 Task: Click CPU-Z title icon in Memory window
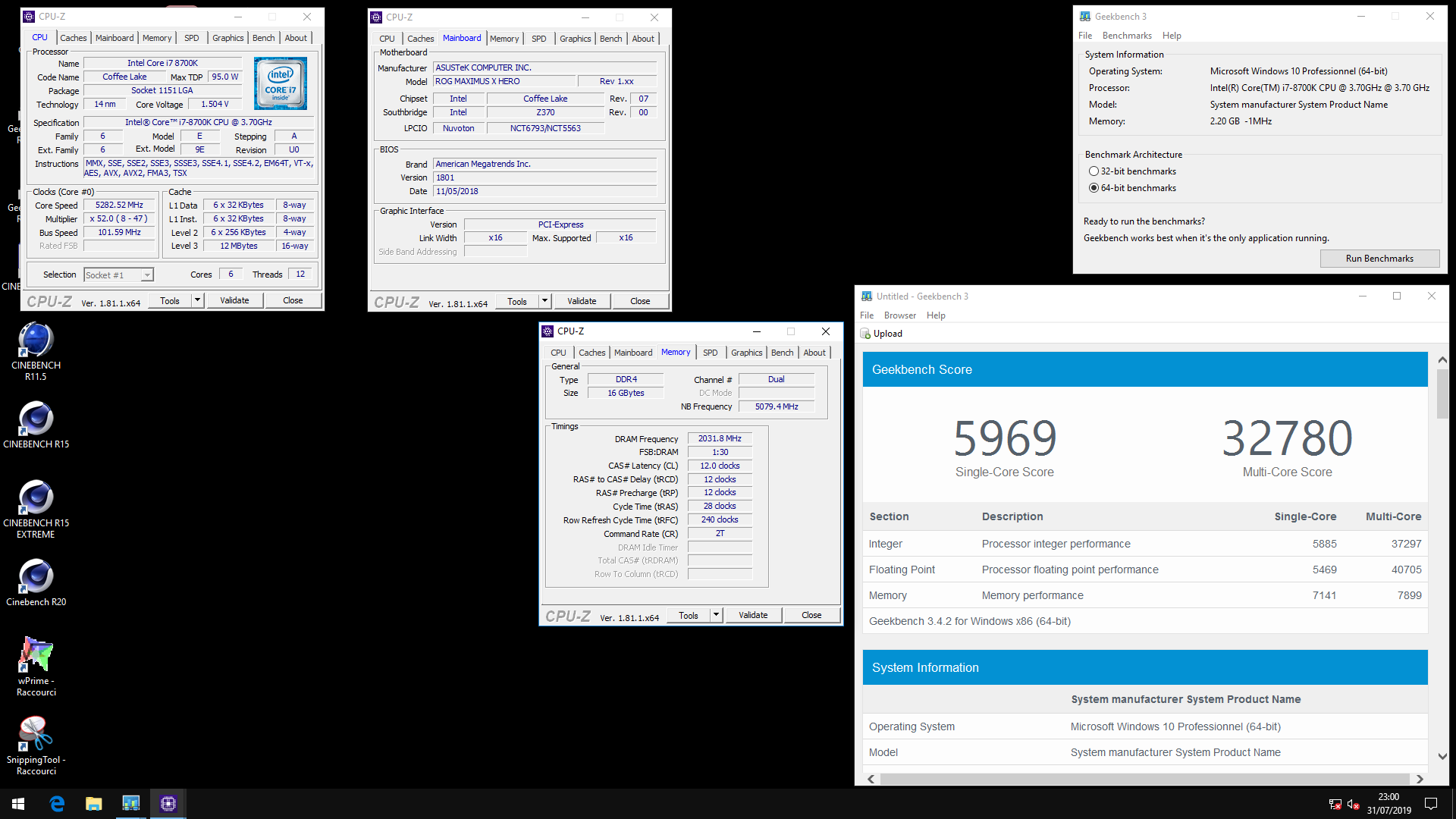pos(548,331)
